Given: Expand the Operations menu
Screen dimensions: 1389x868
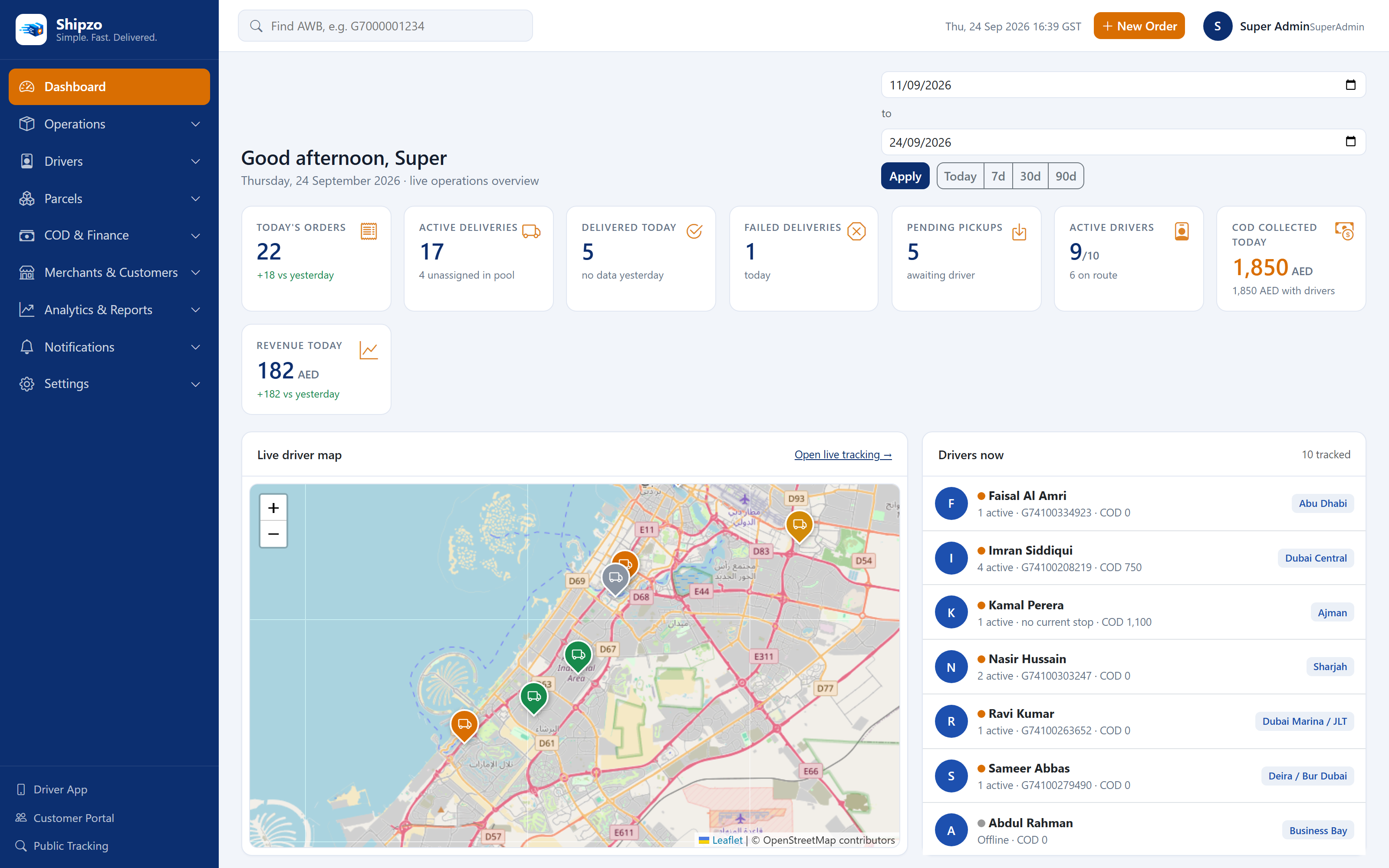Looking at the screenshot, I should click(109, 124).
